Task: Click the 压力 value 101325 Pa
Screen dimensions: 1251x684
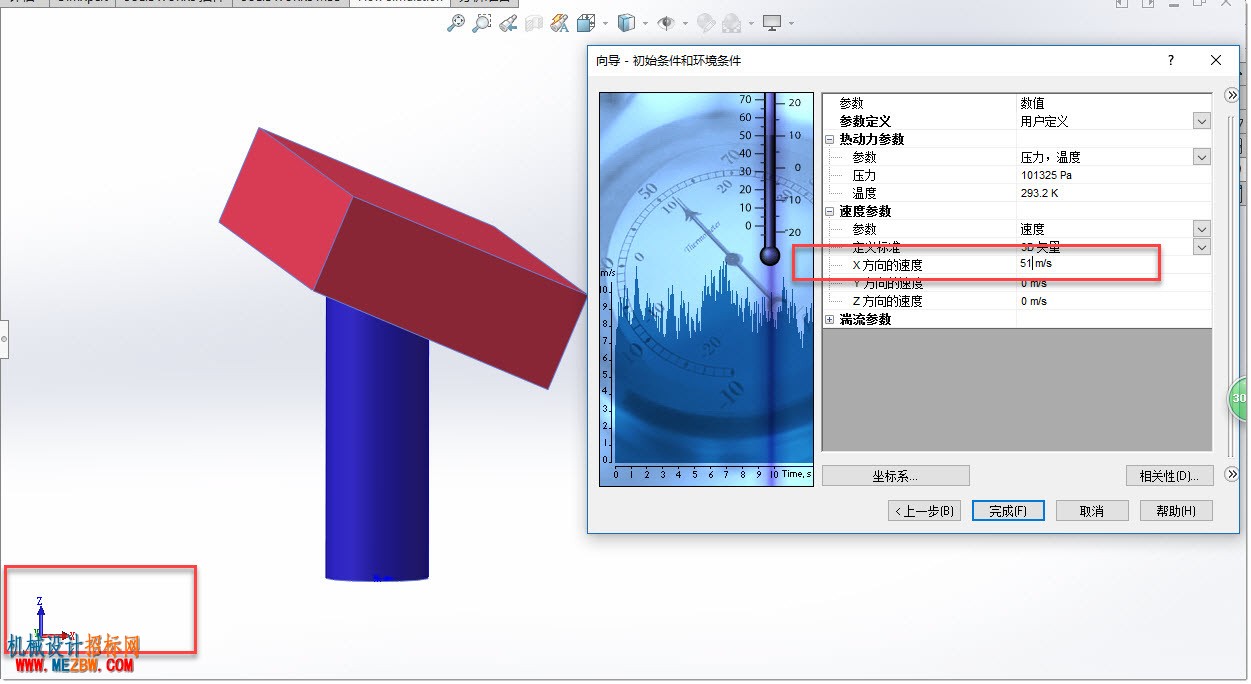Action: point(1045,175)
